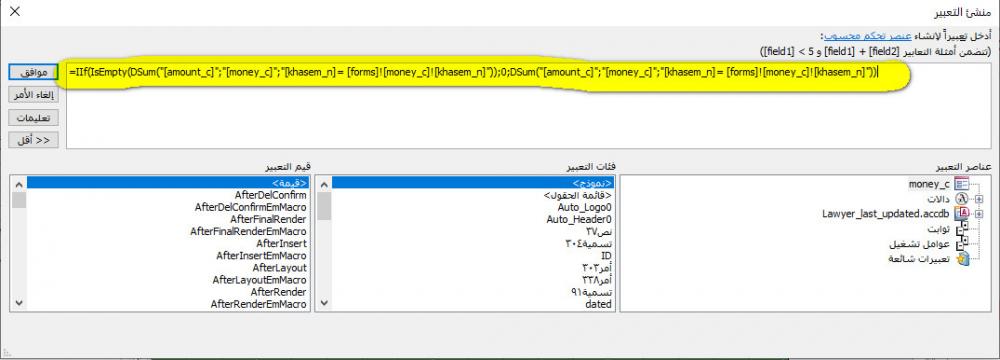Select <قيمة> in expression values list
The height and width of the screenshot is (360, 1000).
point(168,183)
